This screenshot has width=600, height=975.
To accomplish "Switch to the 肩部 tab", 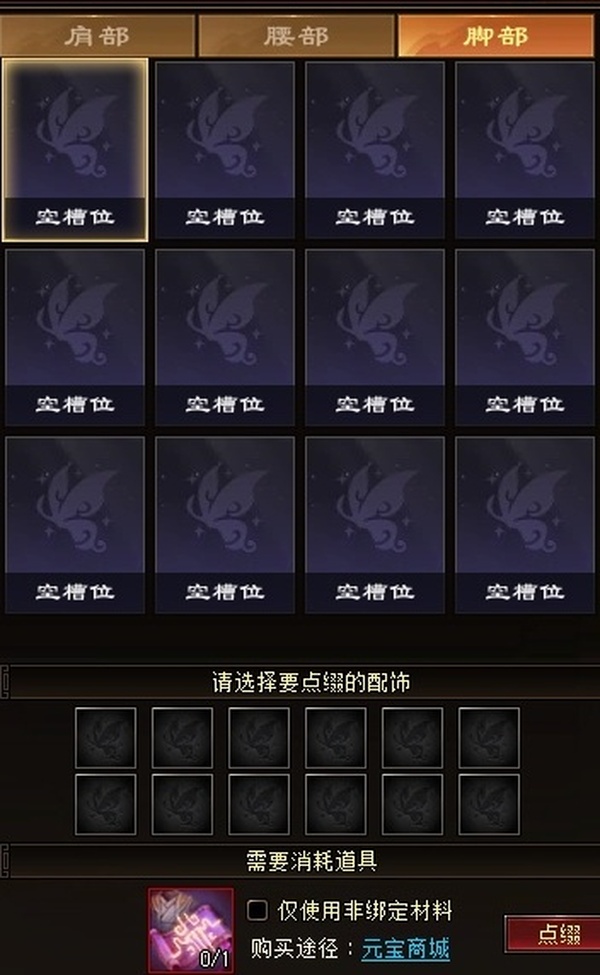I will (97, 36).
